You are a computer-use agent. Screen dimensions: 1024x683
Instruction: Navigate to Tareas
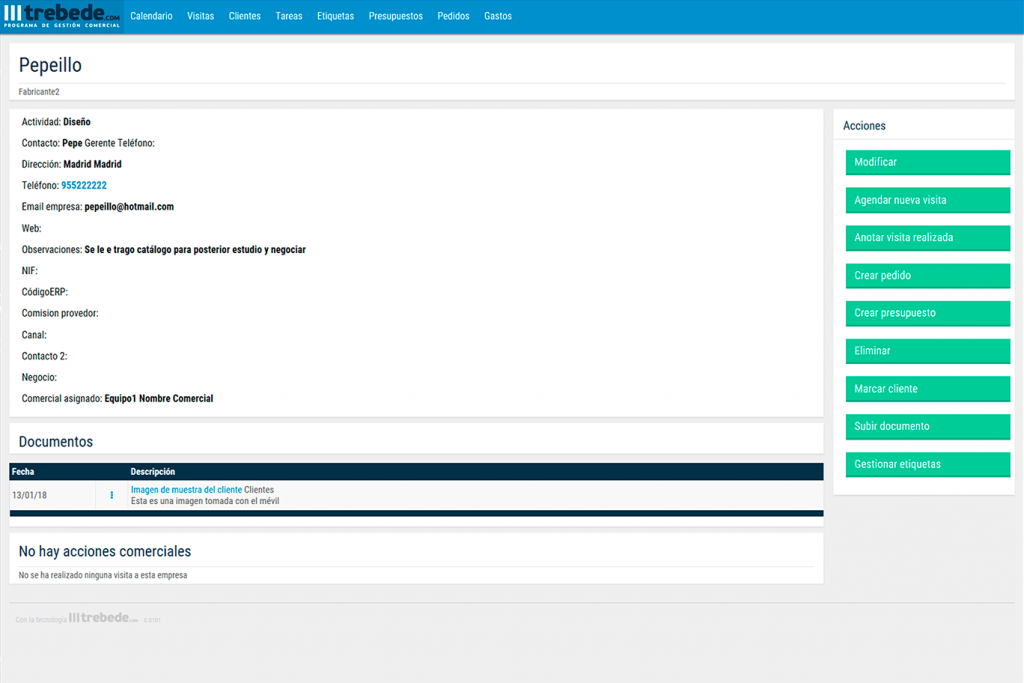(289, 16)
